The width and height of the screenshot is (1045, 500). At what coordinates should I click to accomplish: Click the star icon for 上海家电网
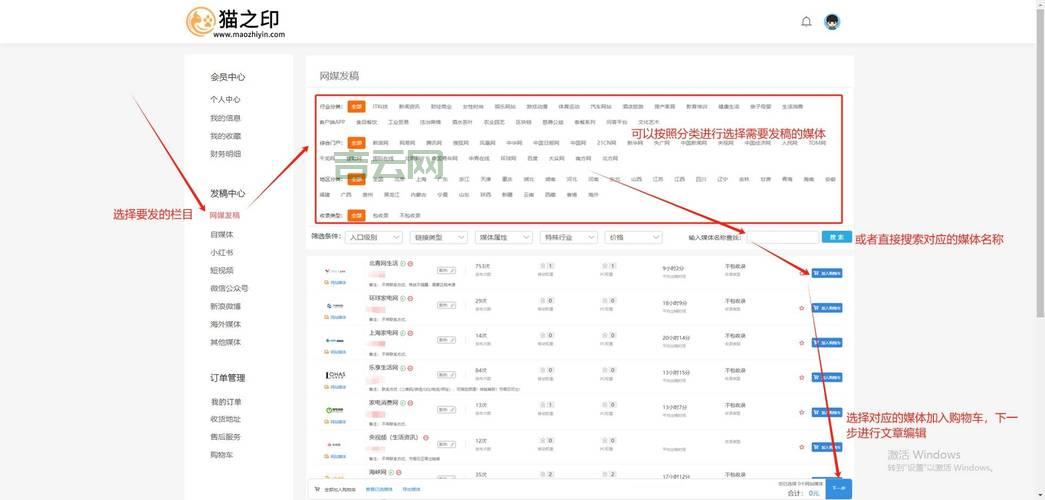[x=801, y=342]
